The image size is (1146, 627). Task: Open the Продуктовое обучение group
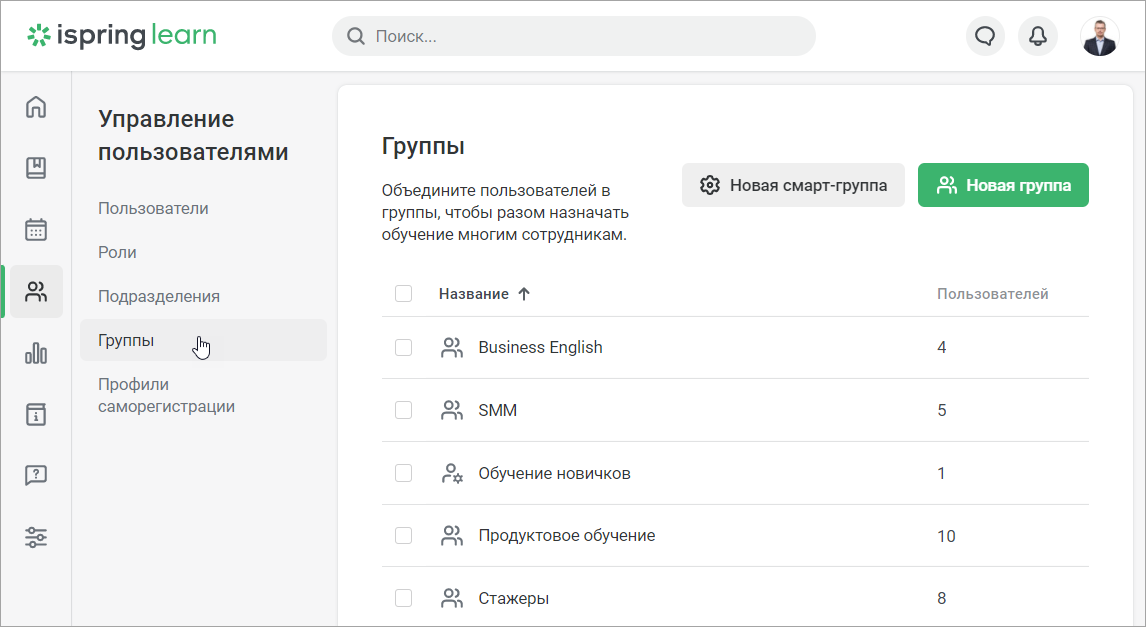coord(566,536)
